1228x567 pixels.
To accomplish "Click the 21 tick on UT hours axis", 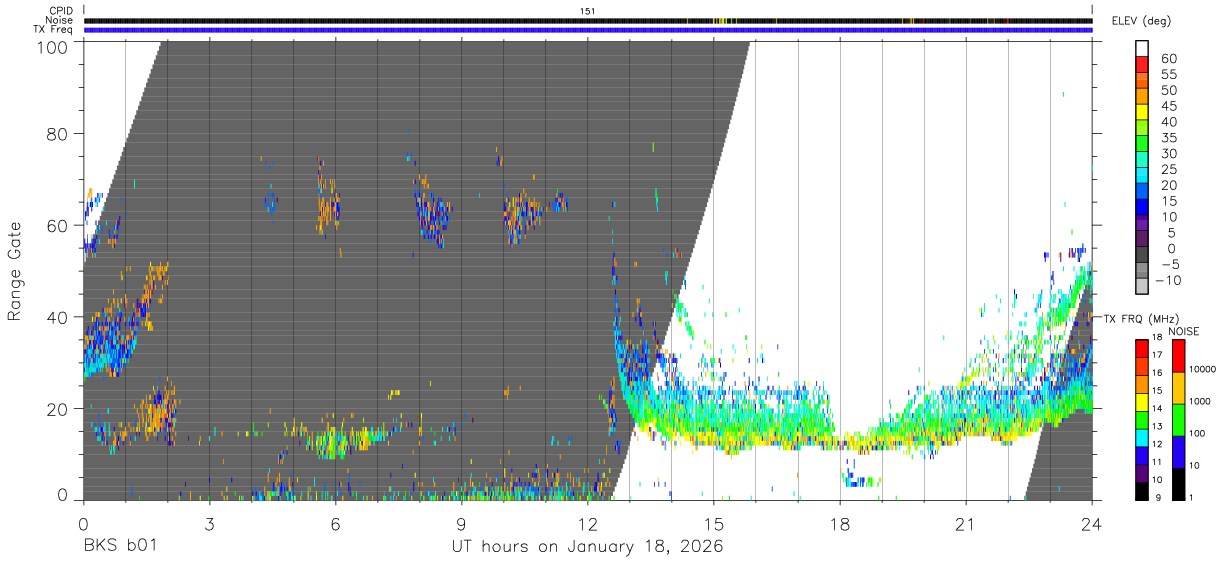I will coord(966,523).
